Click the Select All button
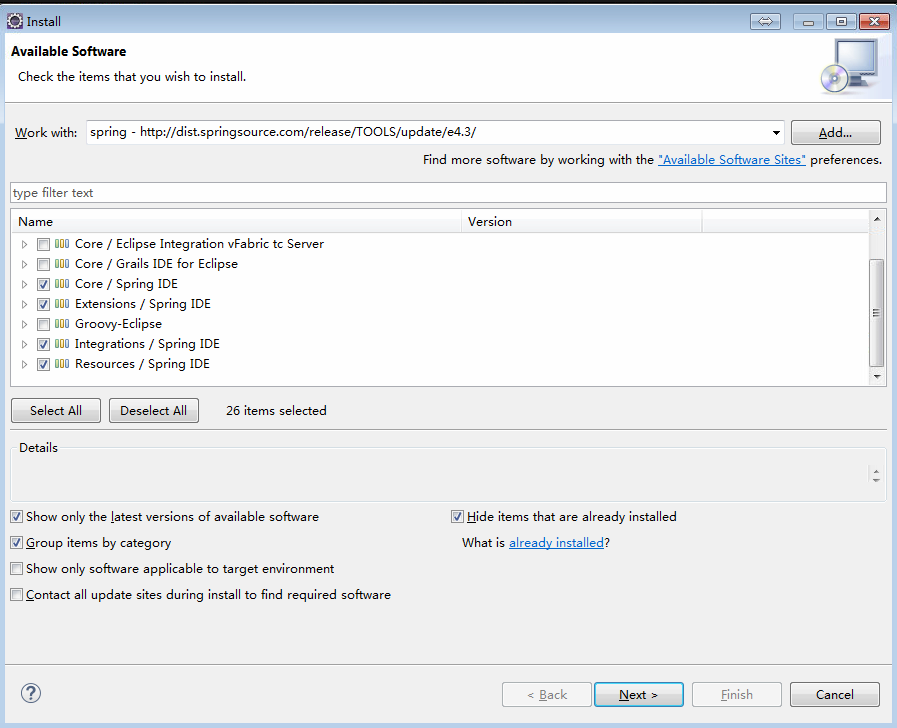This screenshot has width=897, height=728. pos(55,411)
